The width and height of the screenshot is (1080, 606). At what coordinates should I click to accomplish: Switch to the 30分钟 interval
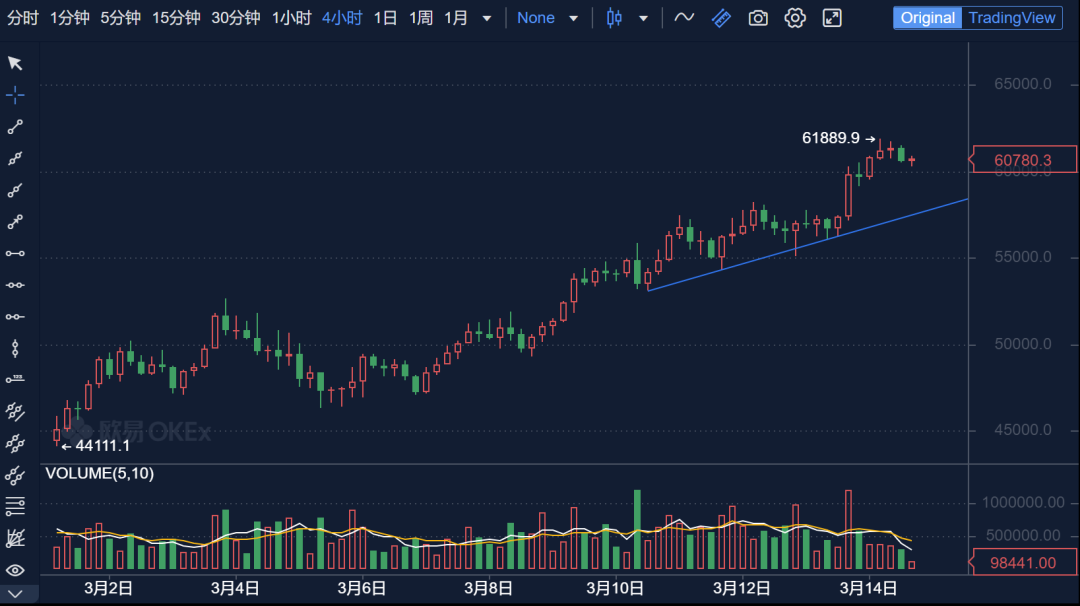point(236,18)
